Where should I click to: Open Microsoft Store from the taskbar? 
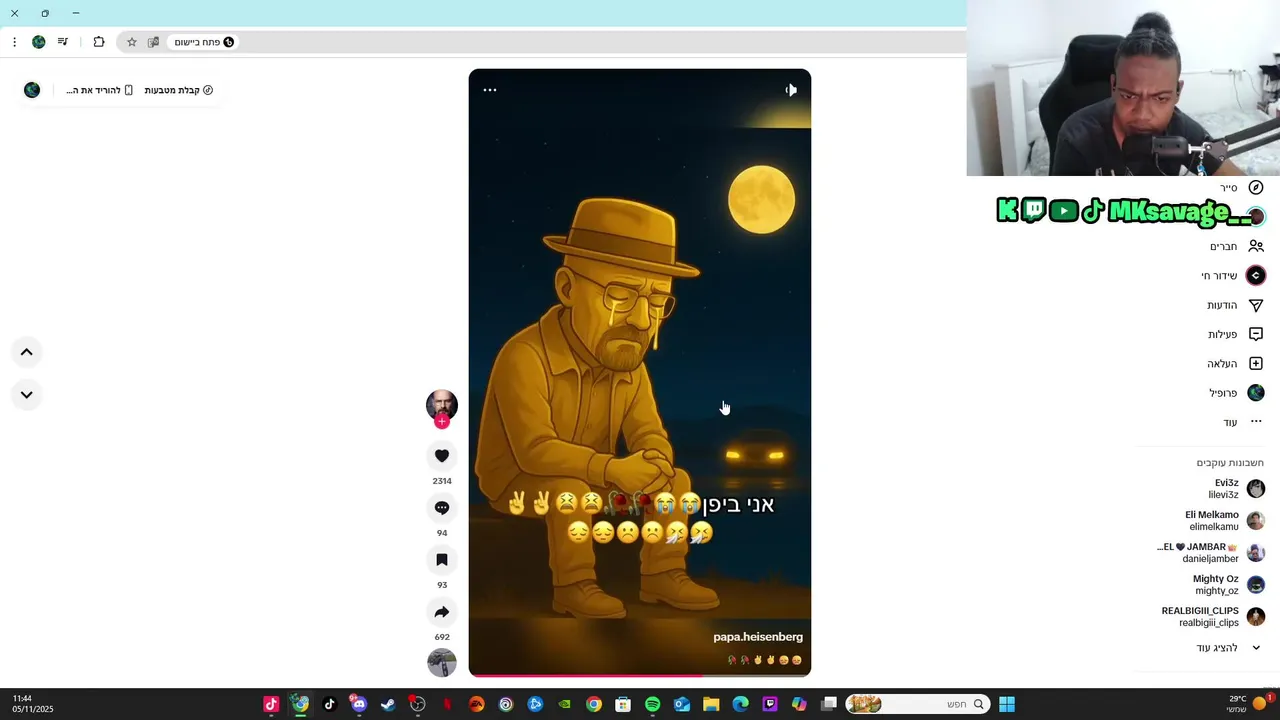point(623,705)
